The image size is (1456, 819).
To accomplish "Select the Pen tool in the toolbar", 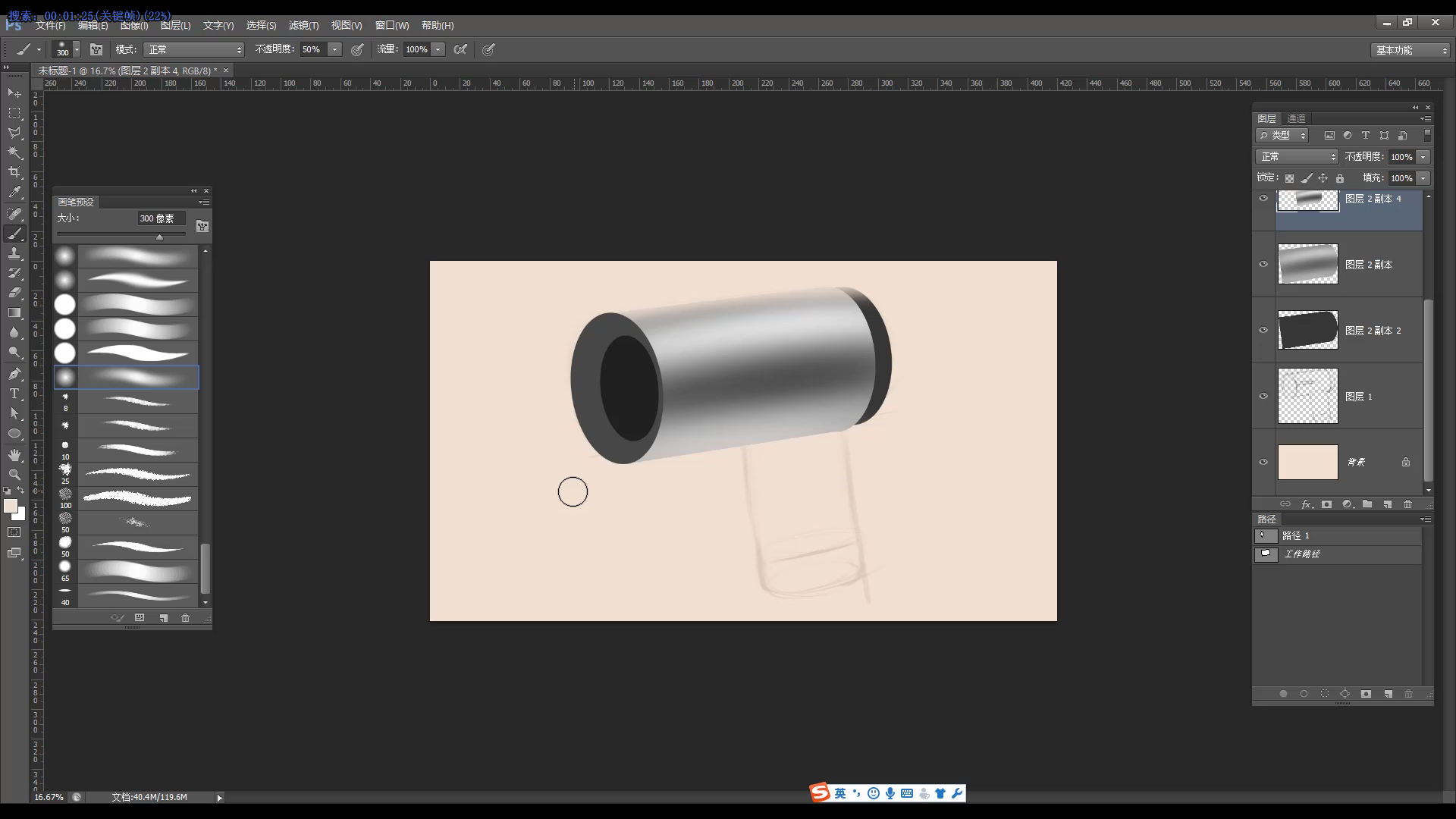I will click(x=14, y=373).
